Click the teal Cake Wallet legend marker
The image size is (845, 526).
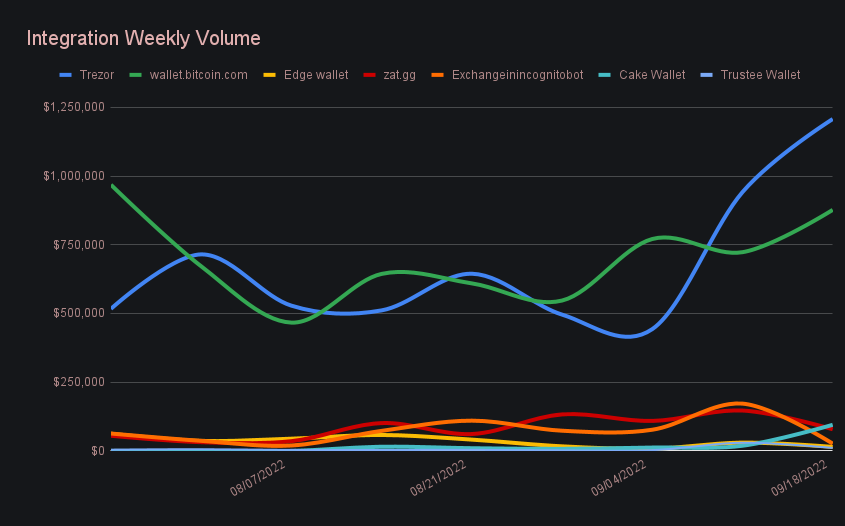click(606, 75)
